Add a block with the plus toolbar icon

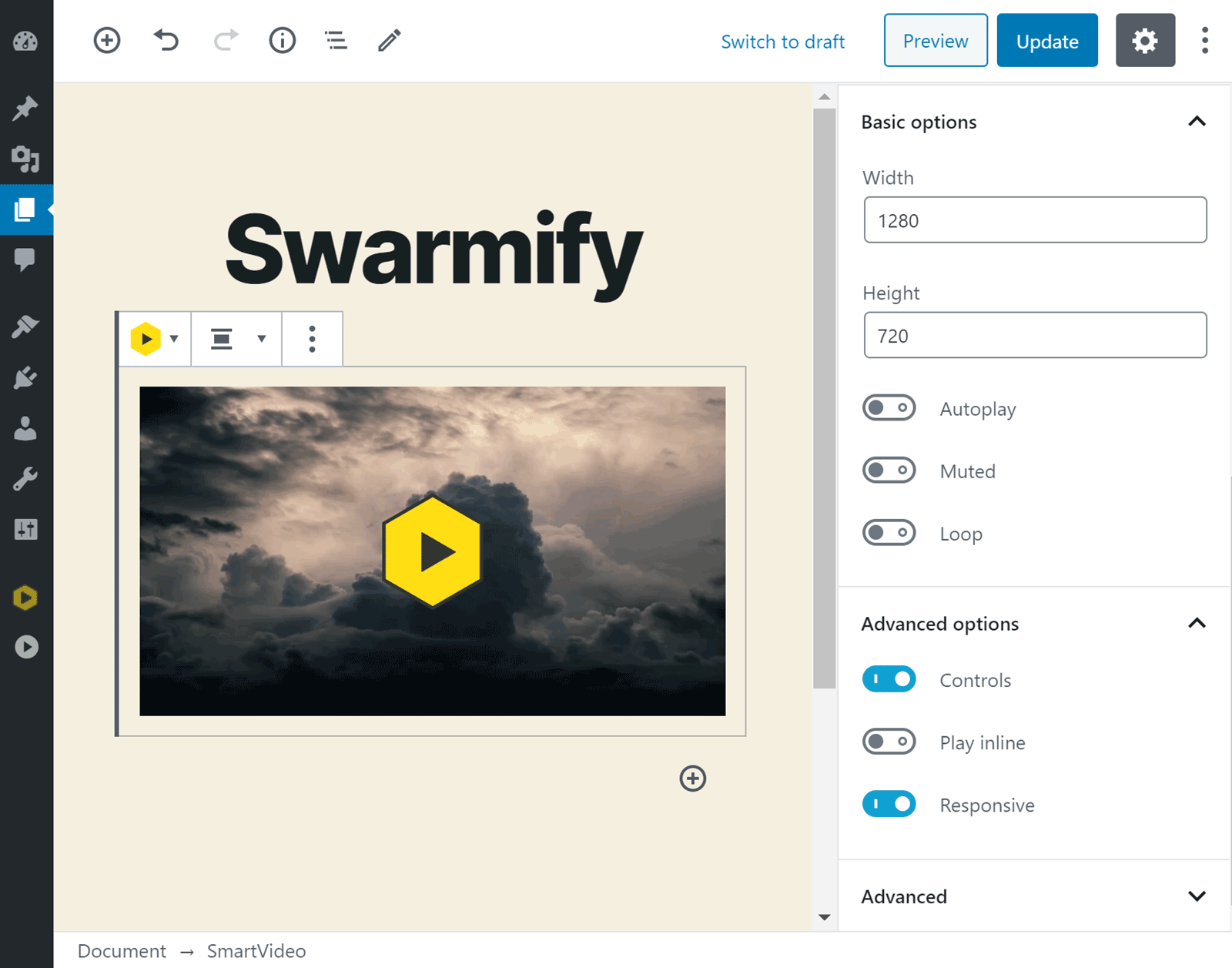click(x=107, y=40)
